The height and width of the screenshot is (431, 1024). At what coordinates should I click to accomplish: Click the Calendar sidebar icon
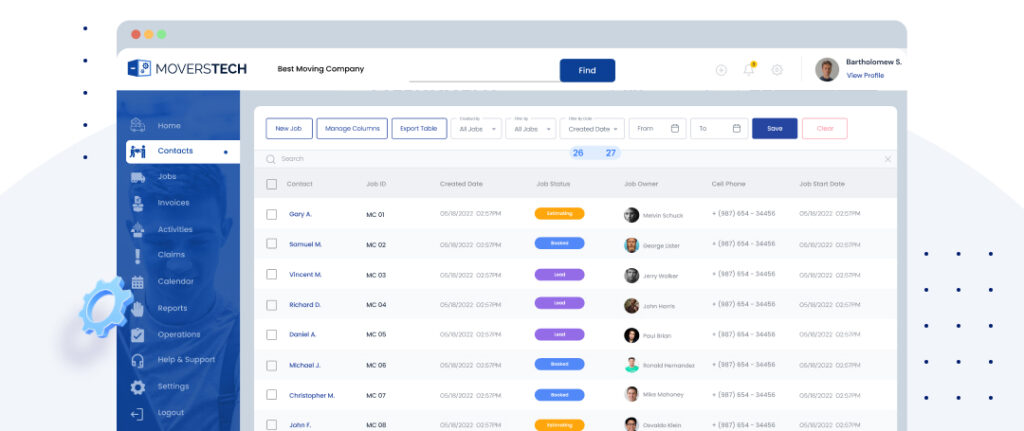[138, 282]
